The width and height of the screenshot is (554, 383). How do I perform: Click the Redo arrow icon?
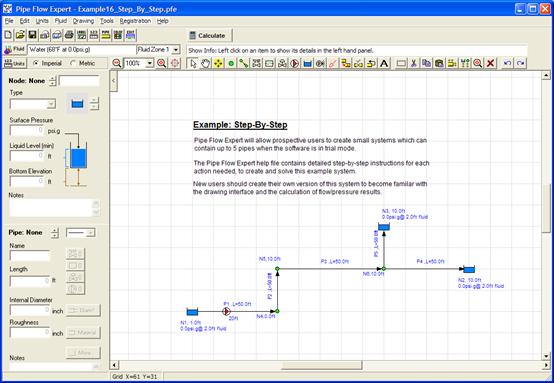(x=520, y=63)
